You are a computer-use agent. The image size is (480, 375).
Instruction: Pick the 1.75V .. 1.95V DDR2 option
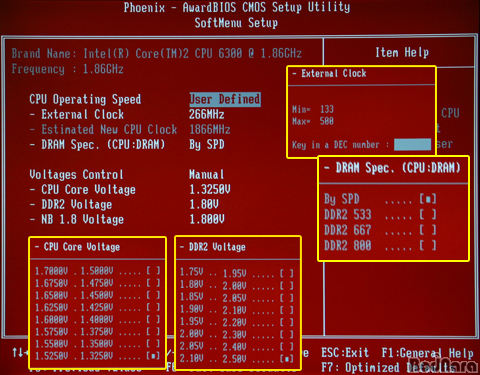pos(237,273)
